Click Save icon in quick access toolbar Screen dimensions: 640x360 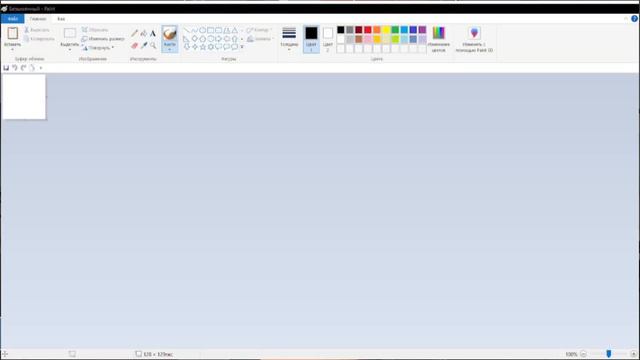click(x=6, y=68)
